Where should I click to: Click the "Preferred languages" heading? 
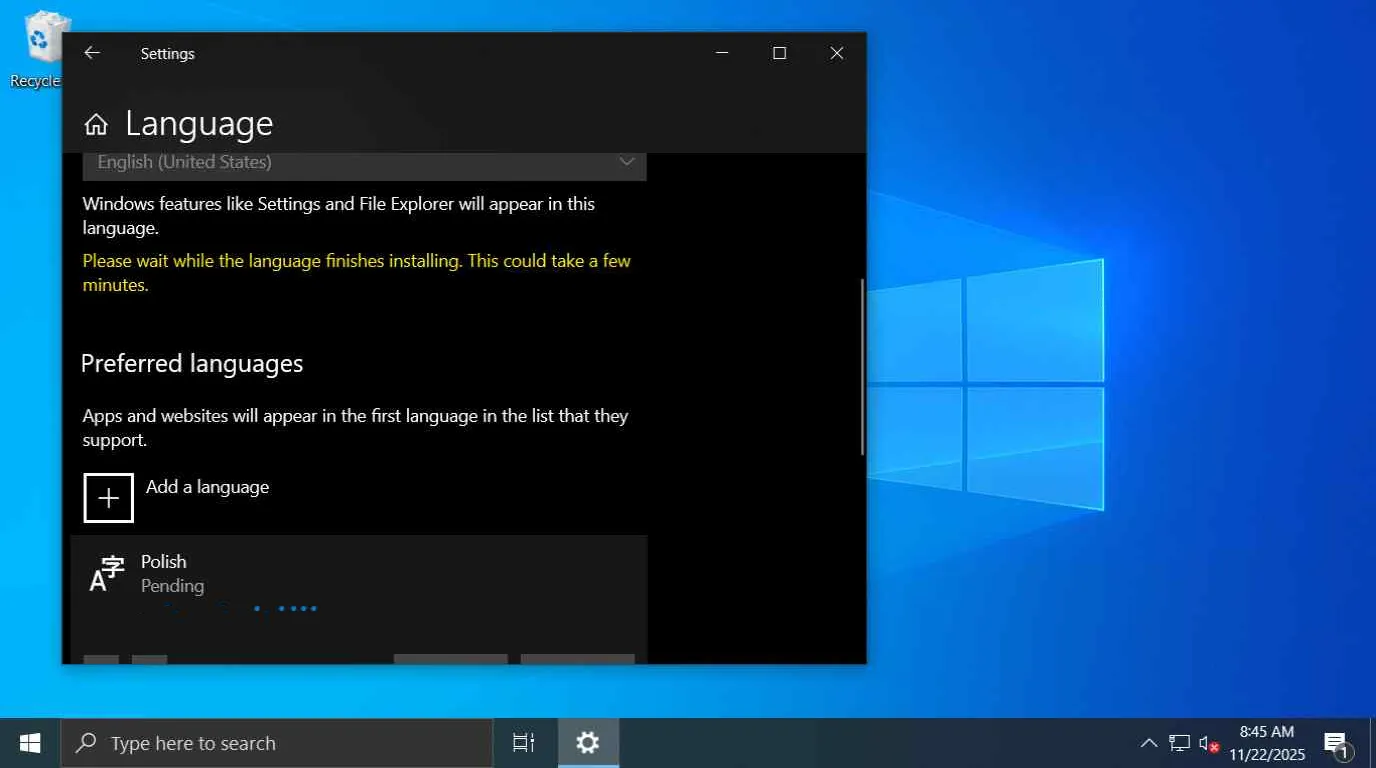point(192,363)
